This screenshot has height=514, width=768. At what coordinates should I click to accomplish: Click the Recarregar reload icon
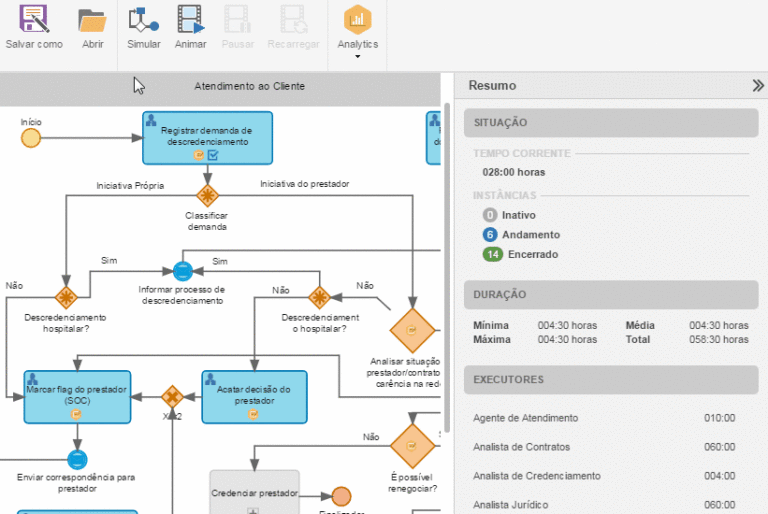pyautogui.click(x=294, y=20)
